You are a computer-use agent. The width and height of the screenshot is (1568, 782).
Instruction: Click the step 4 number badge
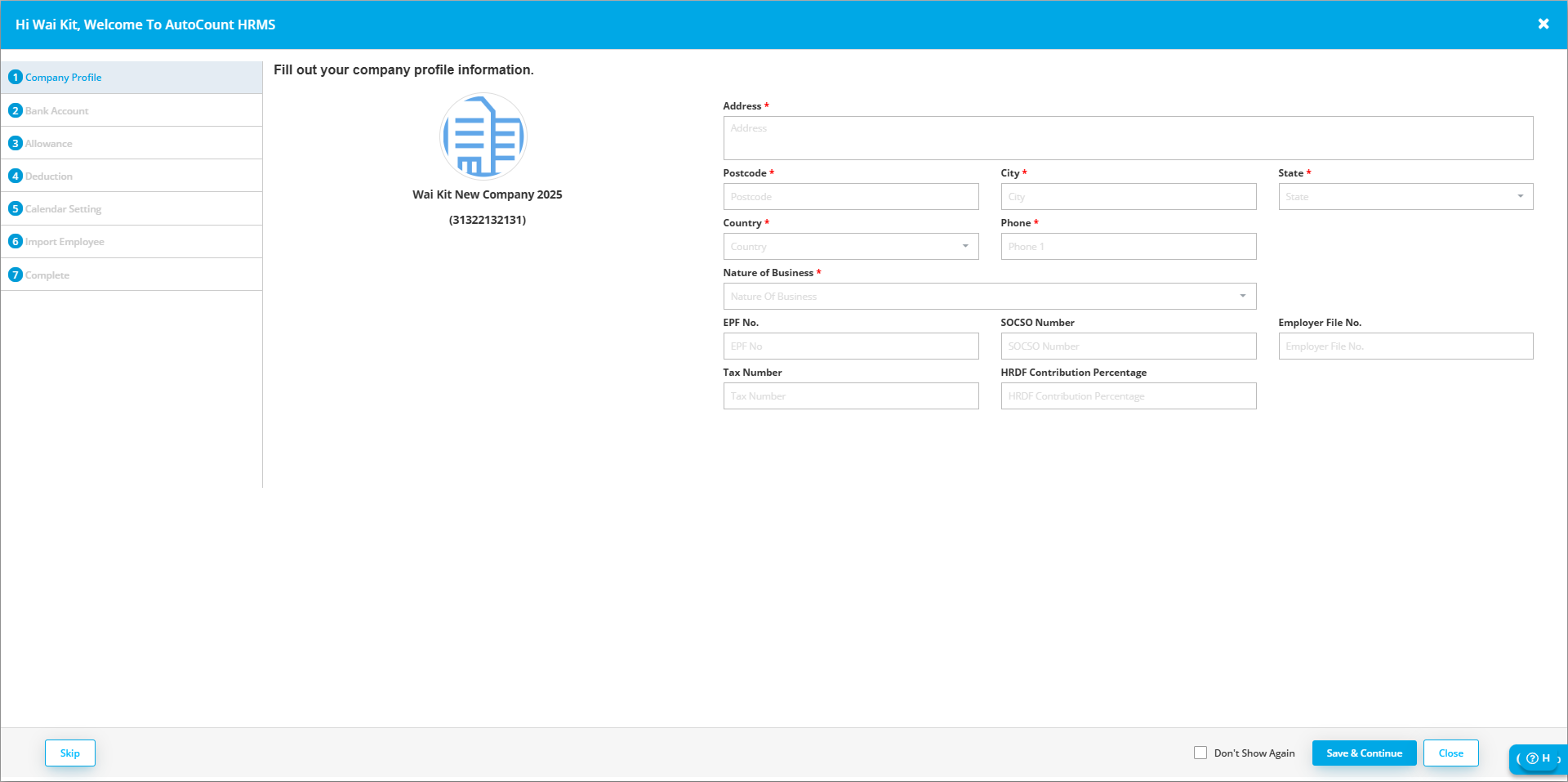16,176
